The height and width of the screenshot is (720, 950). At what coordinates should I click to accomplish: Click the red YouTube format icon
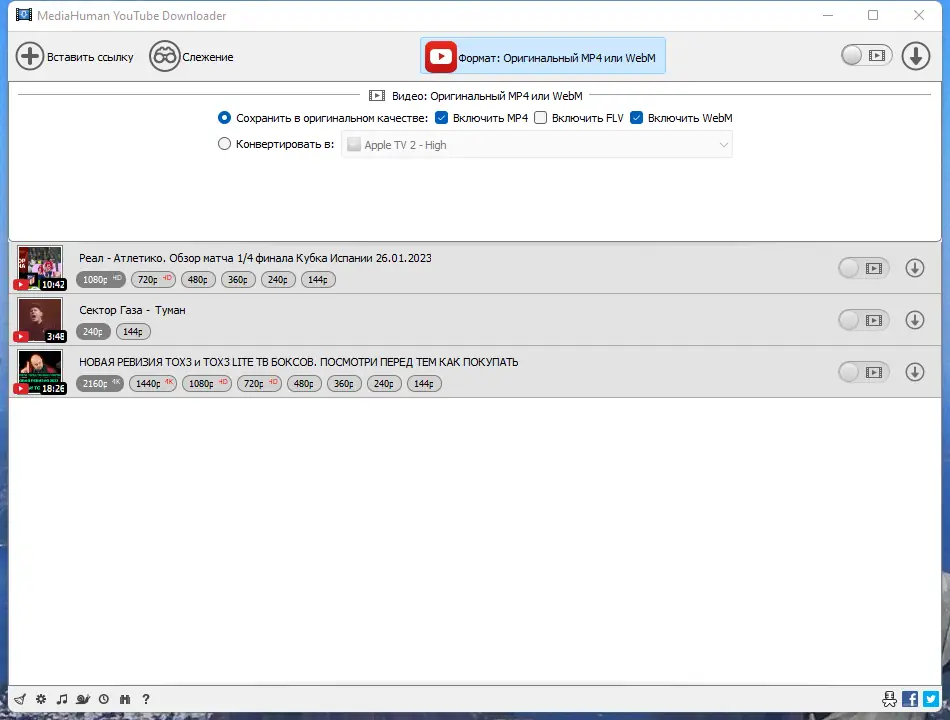pos(440,57)
